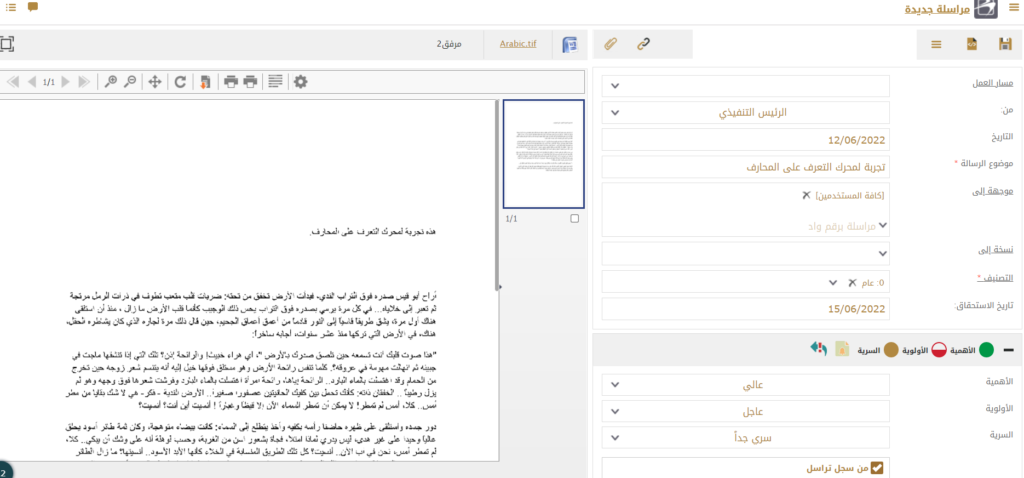Click the chat comment icon at top
The height and width of the screenshot is (478, 1024).
33,8
